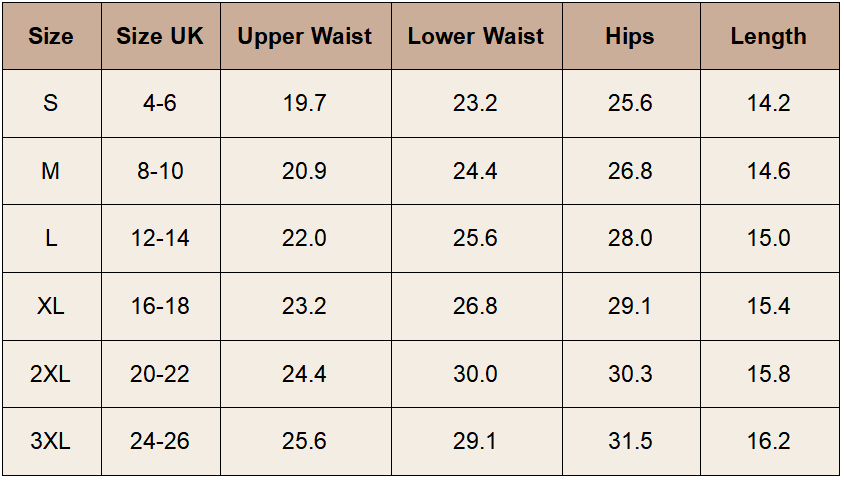
Task: Click the Hips column header
Action: 630,37
